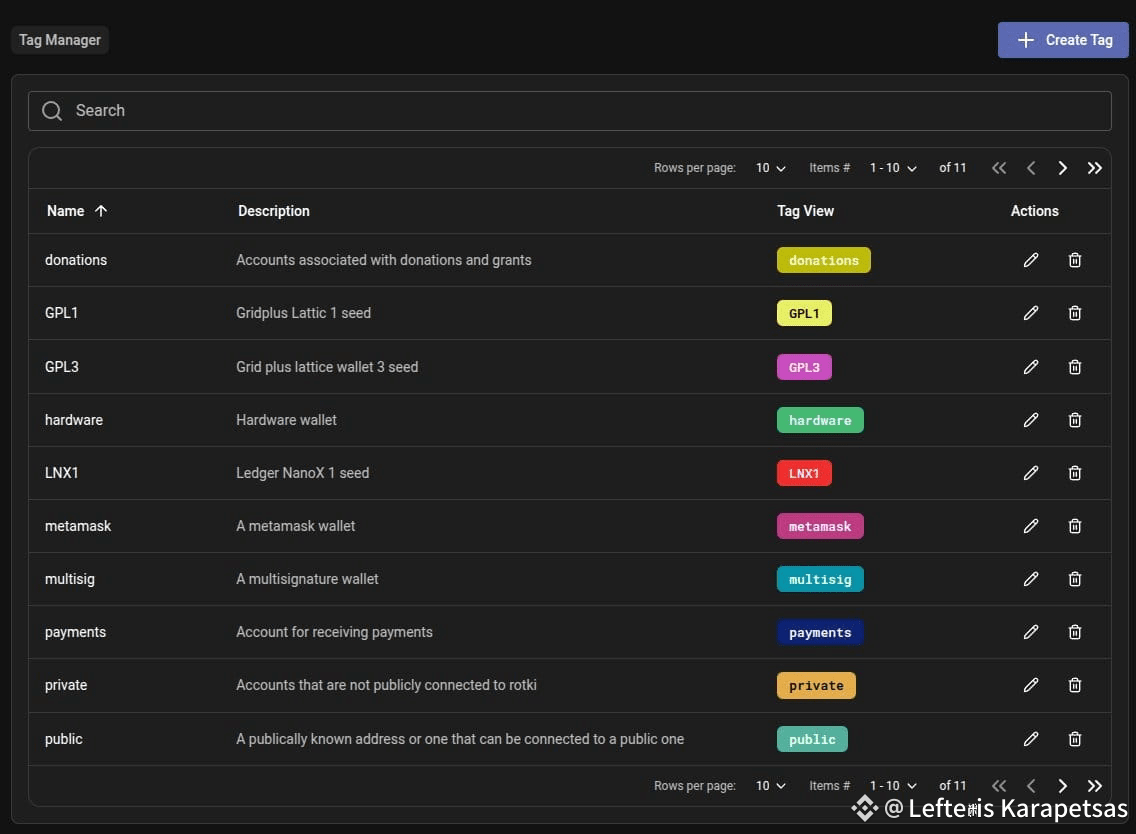This screenshot has width=1136, height=834.
Task: Click description 'Ledger NanoX 1 seed'
Action: (303, 473)
